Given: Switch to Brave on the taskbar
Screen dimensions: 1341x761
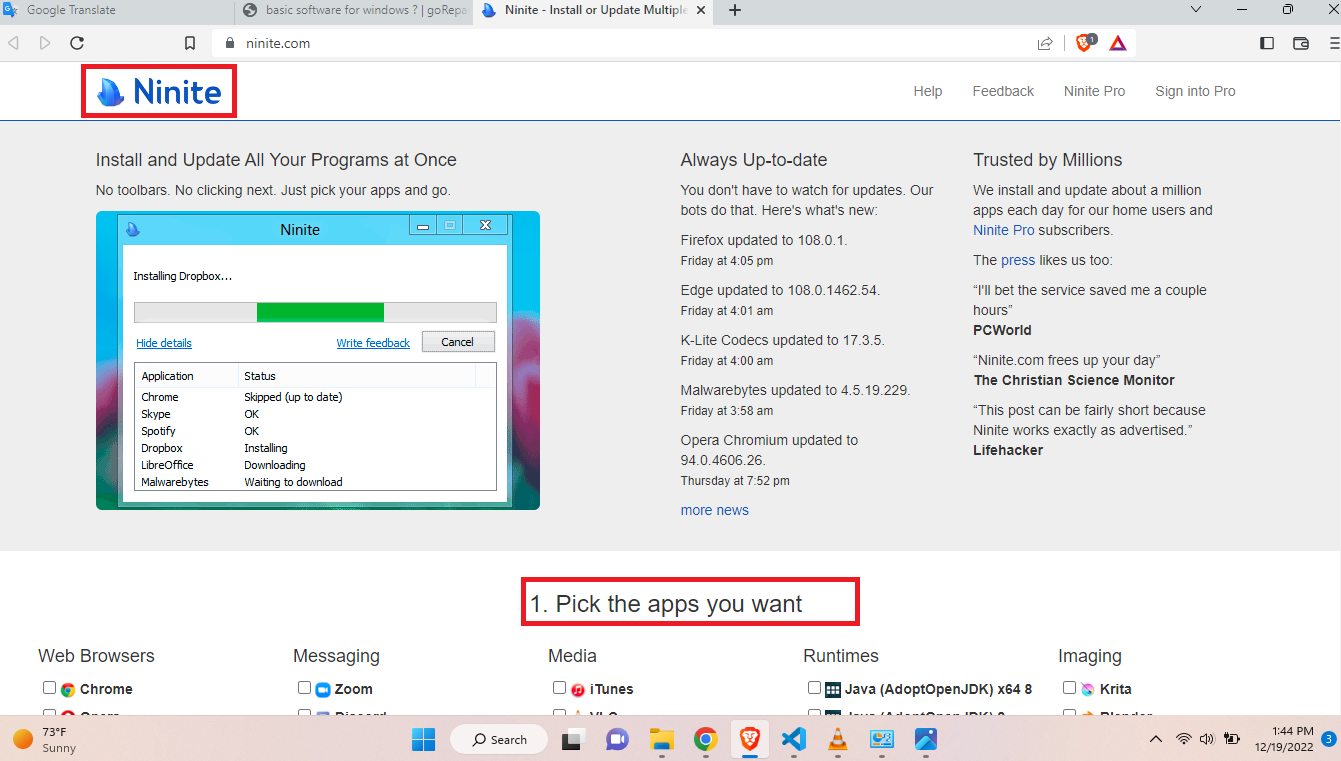Looking at the screenshot, I should point(749,740).
